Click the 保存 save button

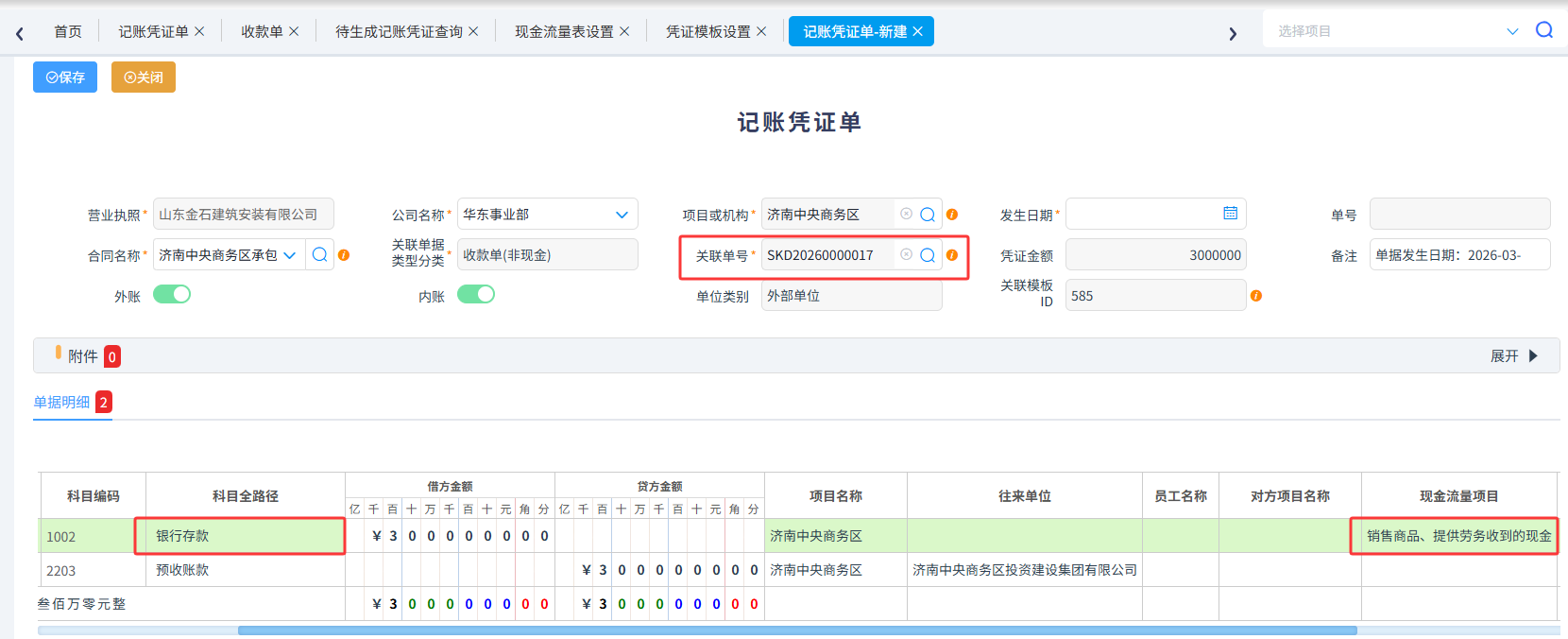tap(65, 78)
